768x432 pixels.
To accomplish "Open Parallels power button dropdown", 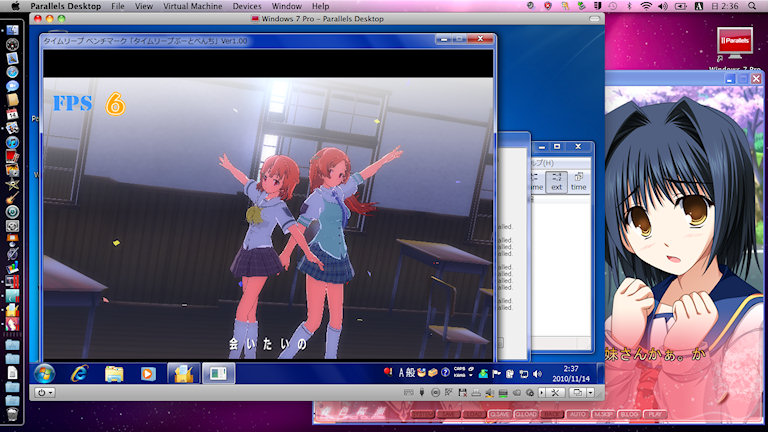I will (45, 393).
